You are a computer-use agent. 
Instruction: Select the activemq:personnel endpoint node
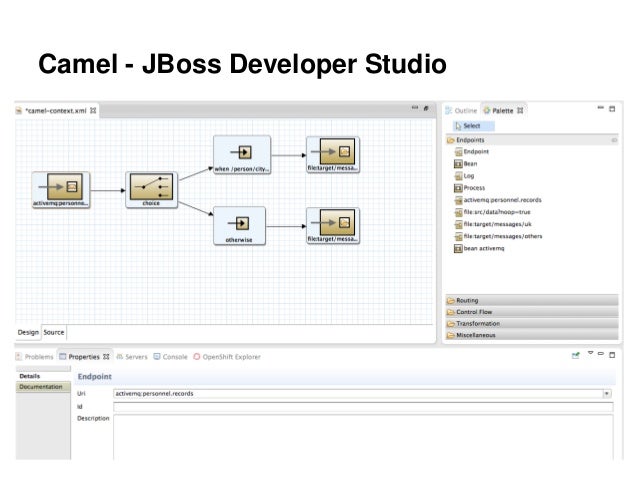pyautogui.click(x=61, y=190)
